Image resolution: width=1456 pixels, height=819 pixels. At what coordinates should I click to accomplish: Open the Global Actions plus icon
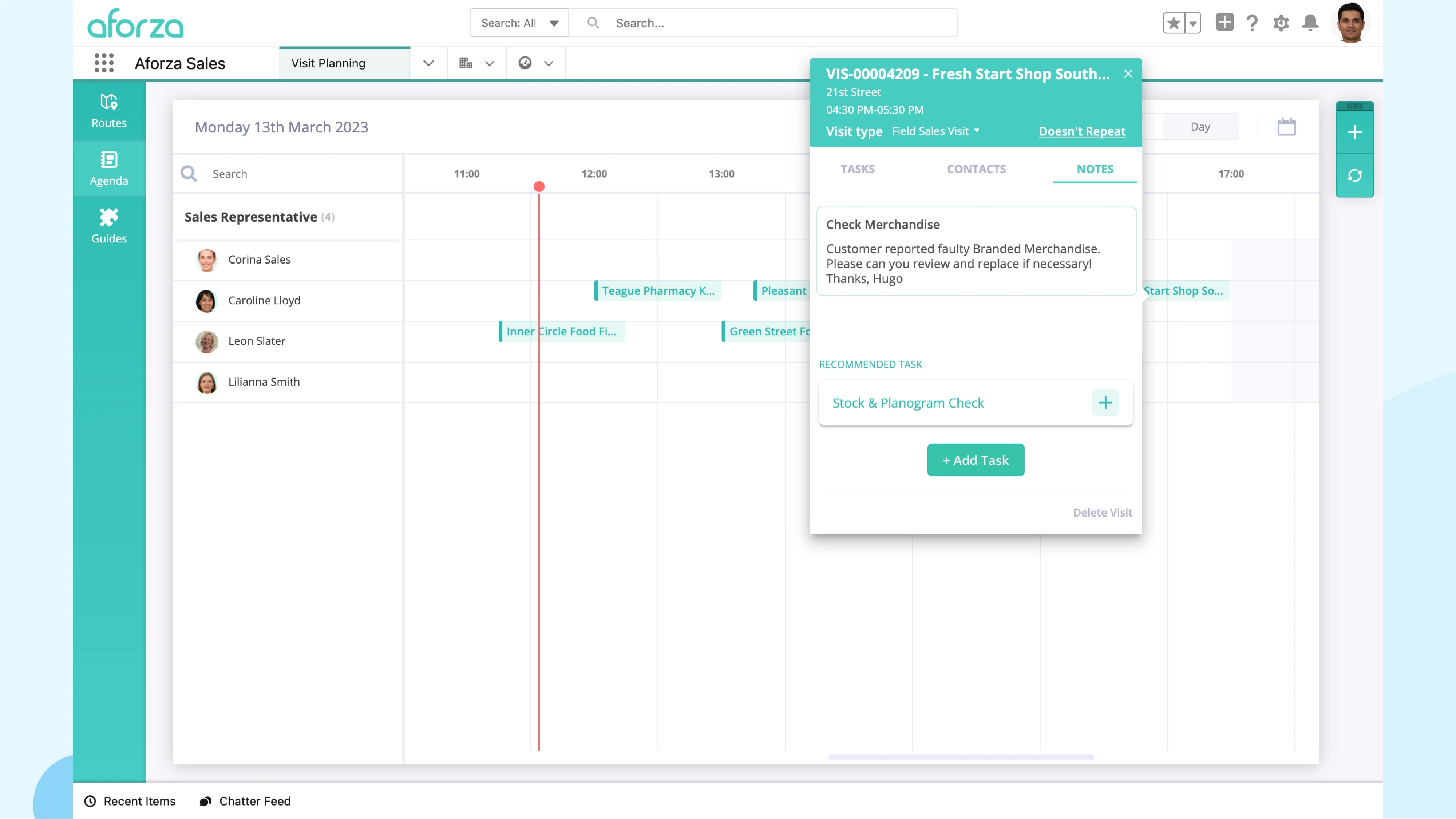click(1224, 23)
